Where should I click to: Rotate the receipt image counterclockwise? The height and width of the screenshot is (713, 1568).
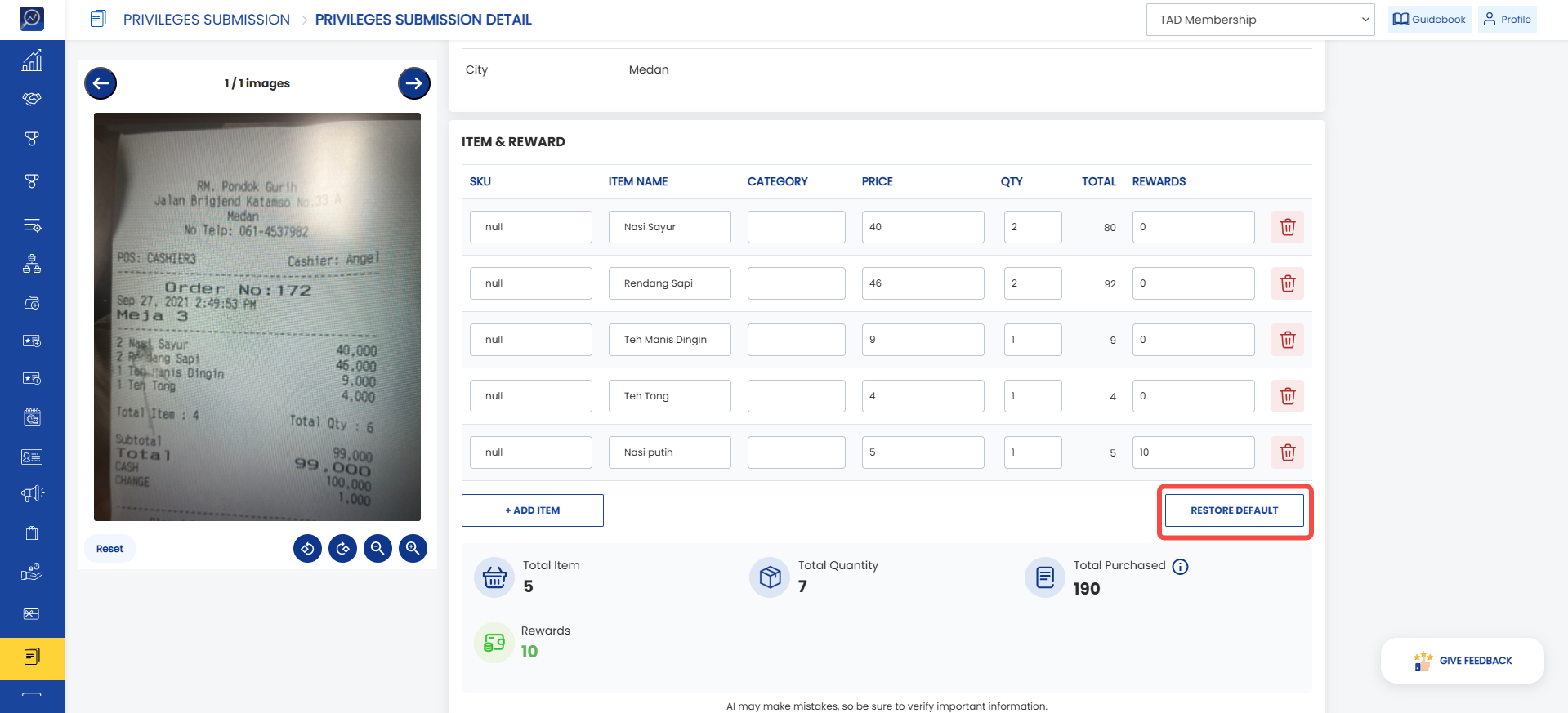[308, 549]
